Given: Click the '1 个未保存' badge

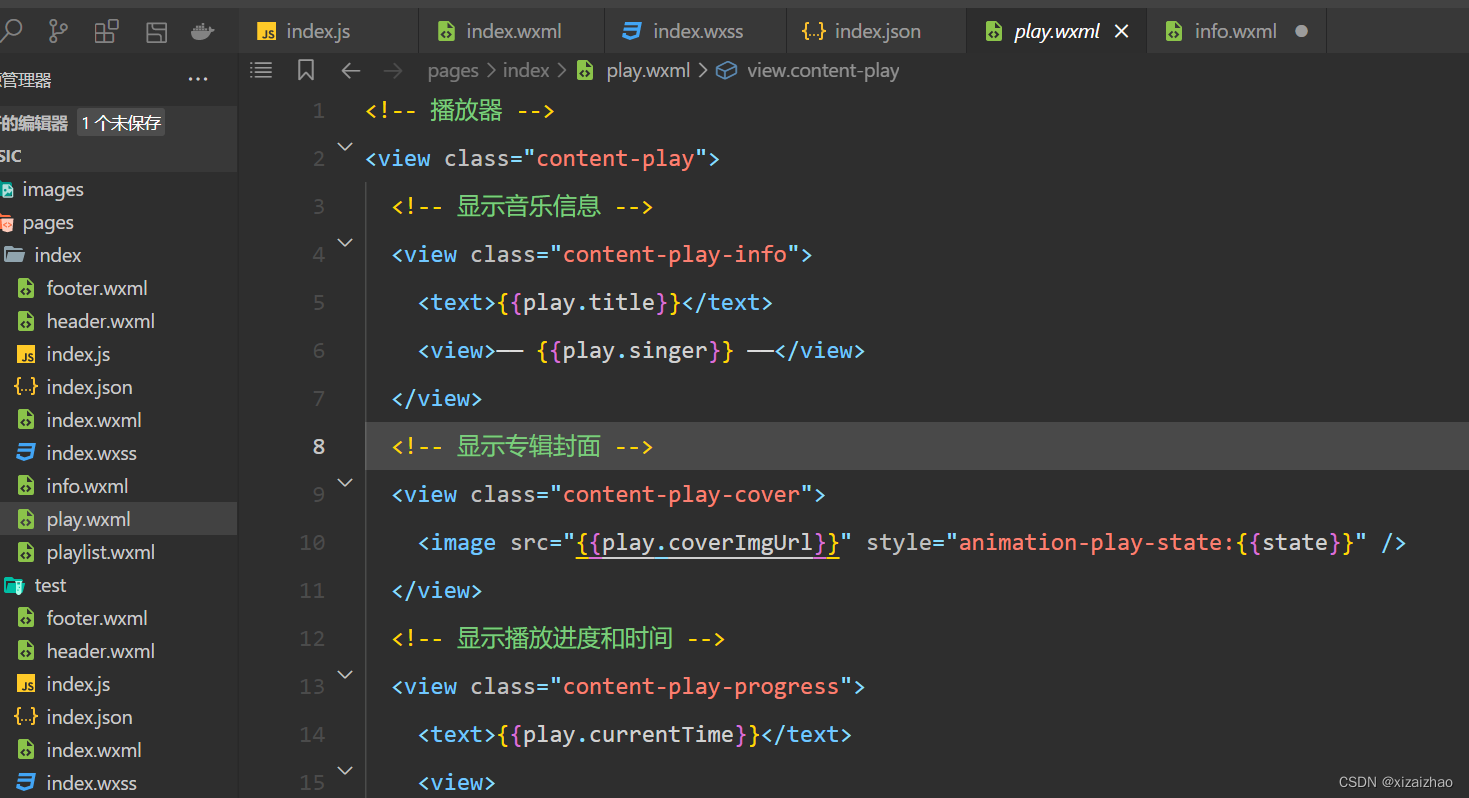Looking at the screenshot, I should click(x=121, y=123).
